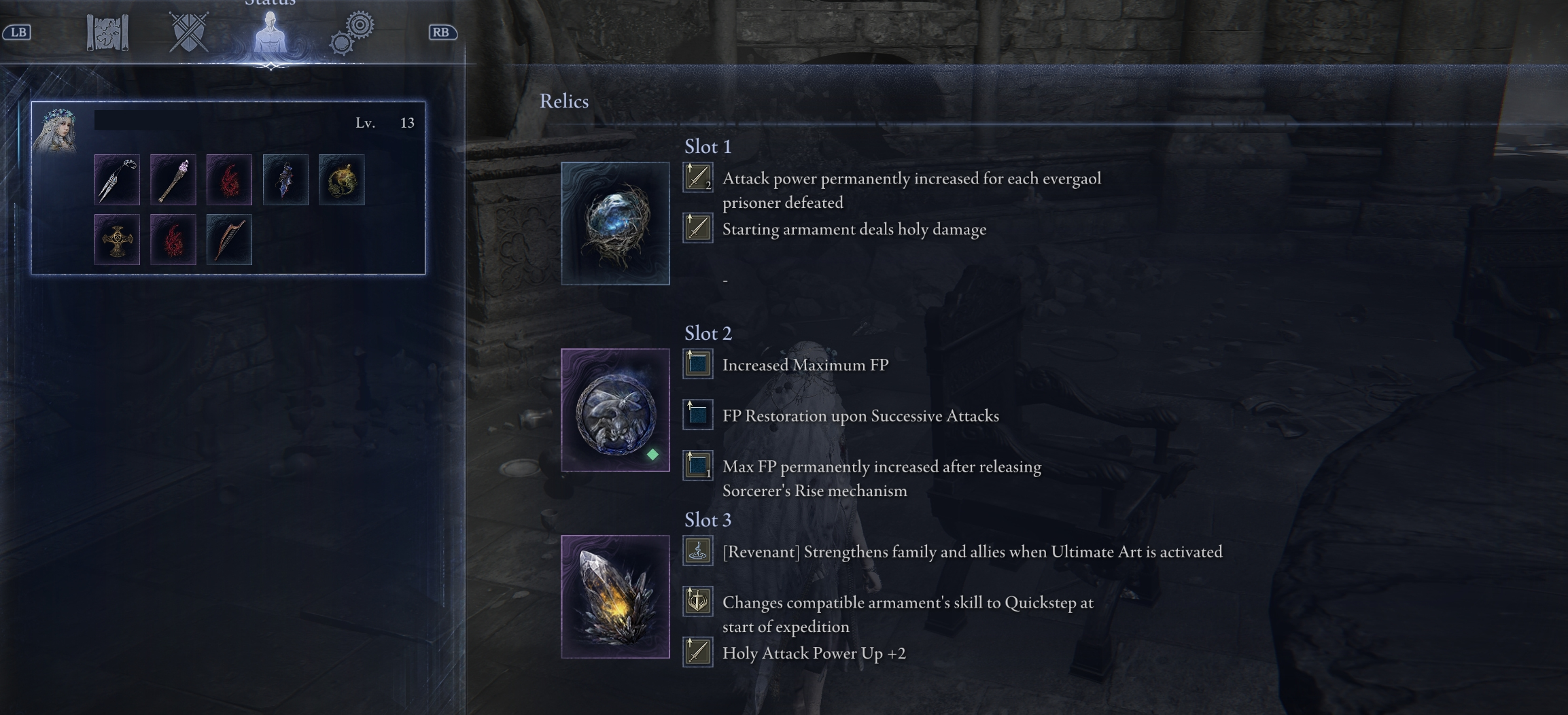Screen dimensions: 1568x715
Task: Select the golden round talisman icon
Action: pos(341,180)
